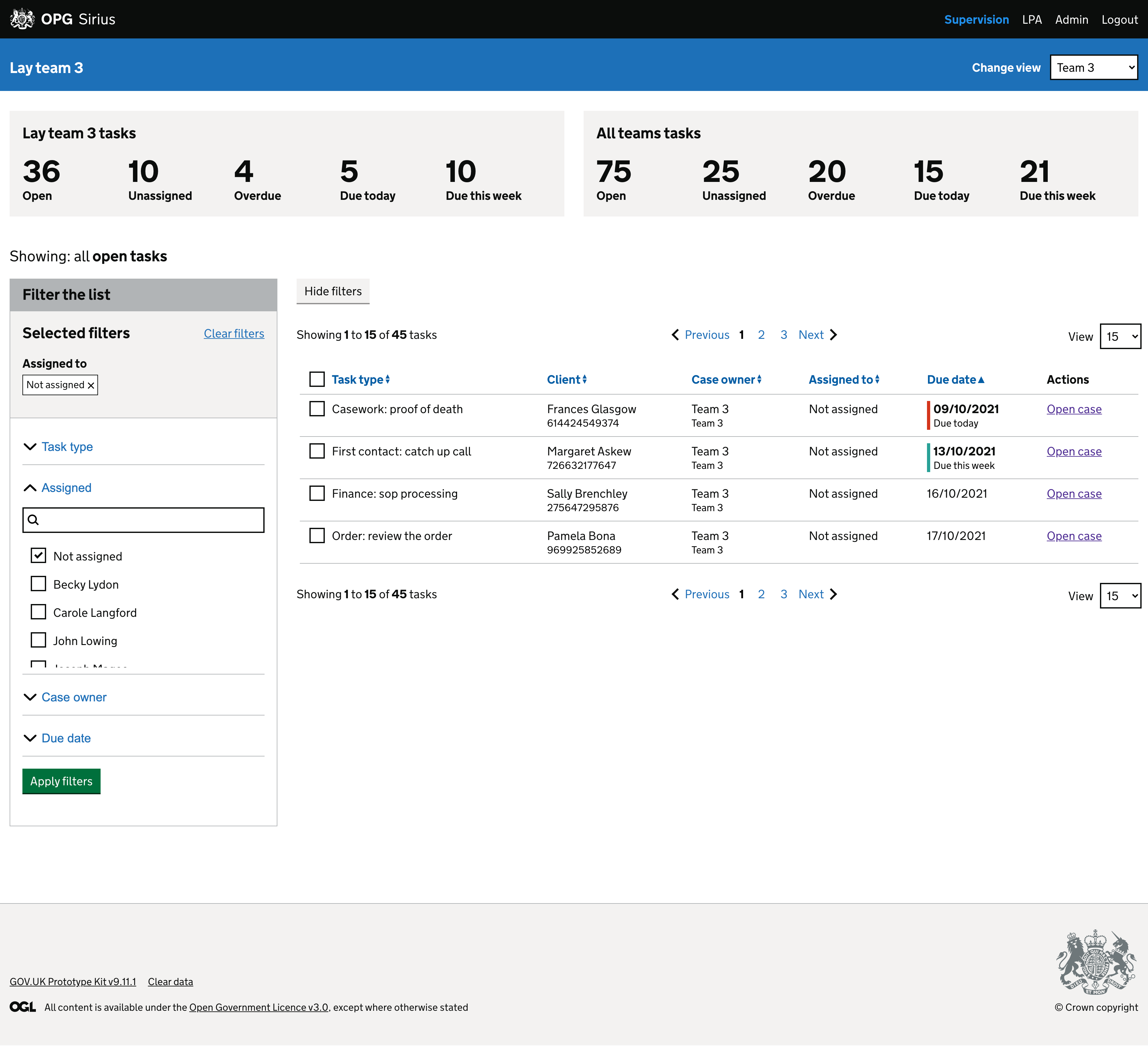Screen dimensions: 1148x1046
Task: Select the Casework: proof of death task checkbox
Action: click(317, 409)
